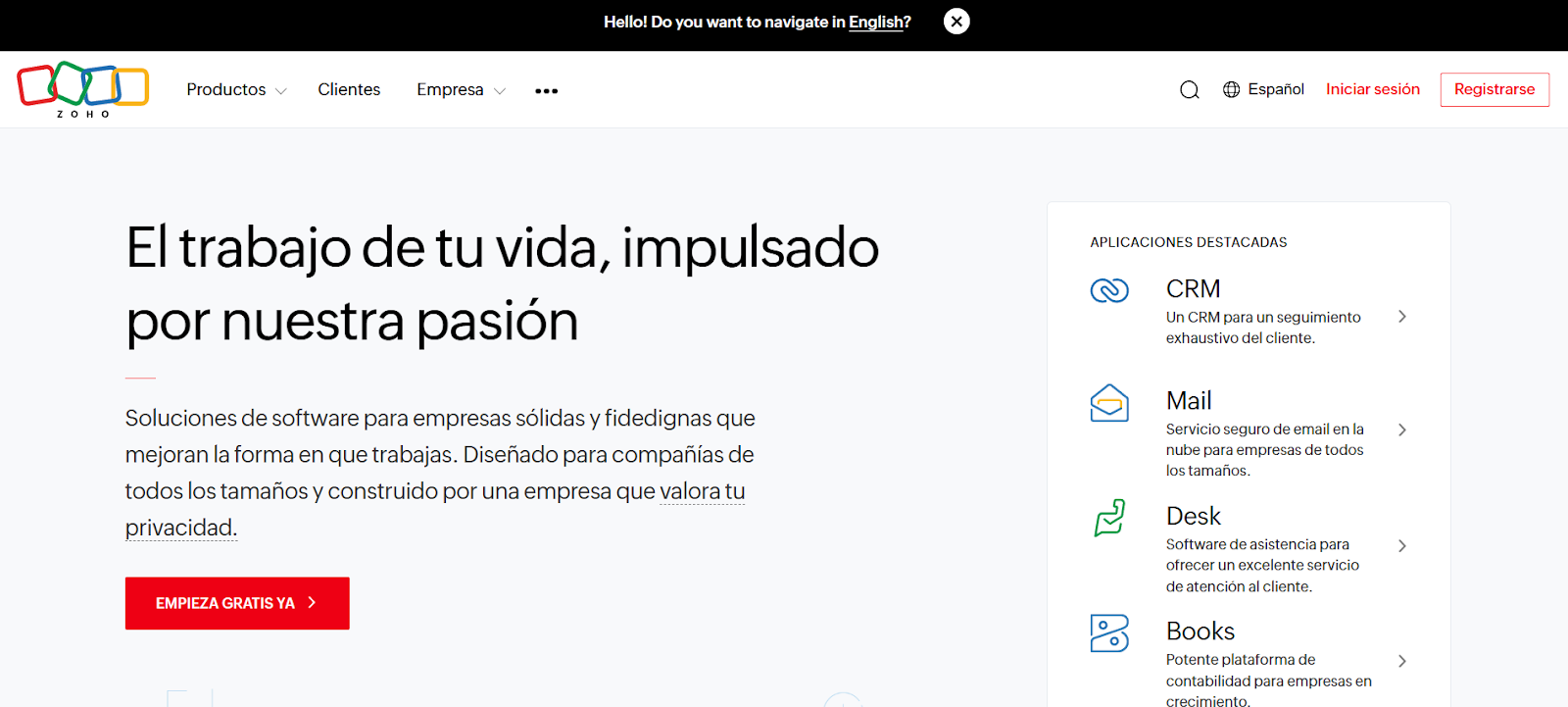Open the Clientes menu item
This screenshot has height=707, width=1568.
coord(349,89)
